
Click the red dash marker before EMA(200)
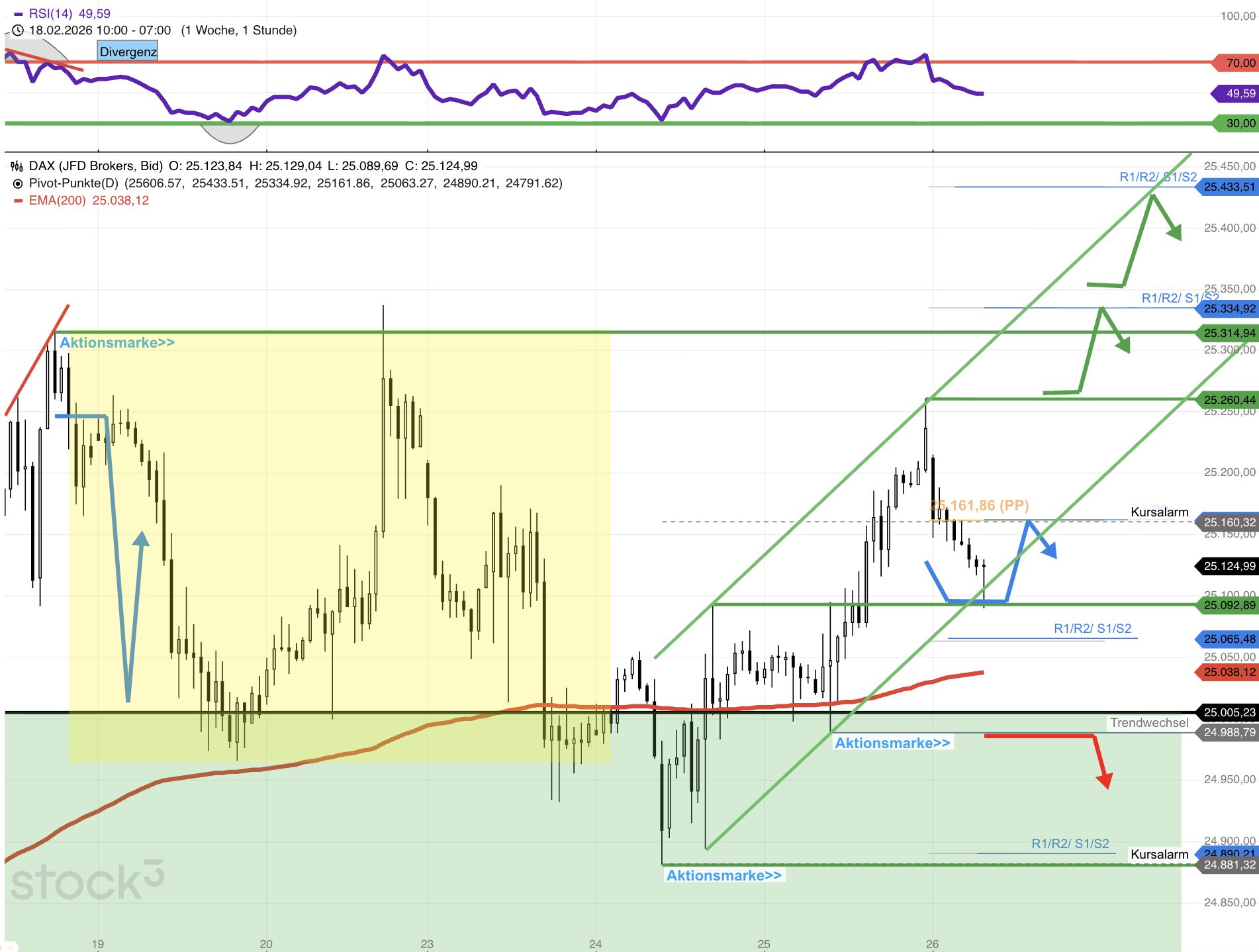click(18, 201)
